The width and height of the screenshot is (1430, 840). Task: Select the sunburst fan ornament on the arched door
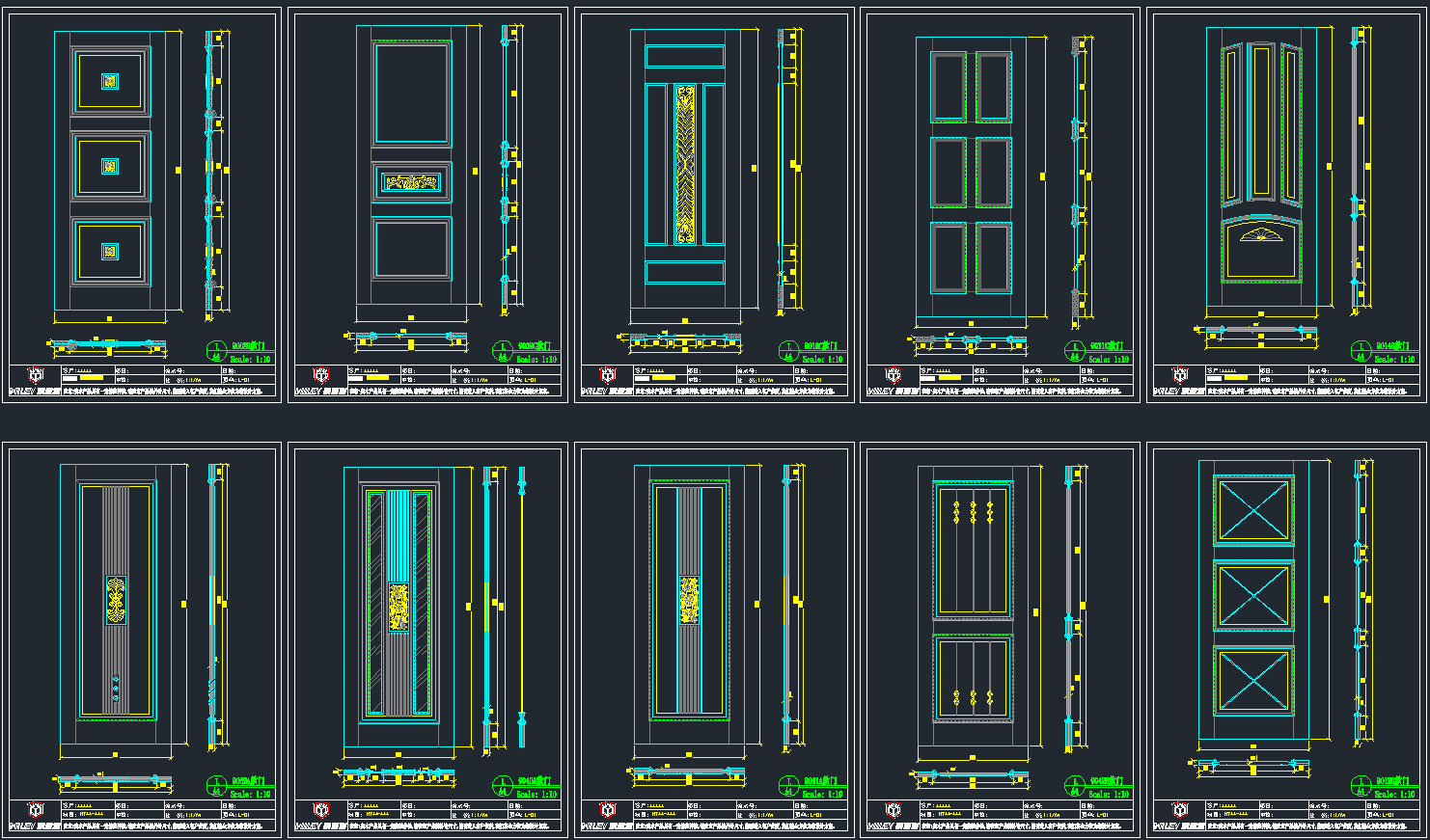tap(1261, 235)
